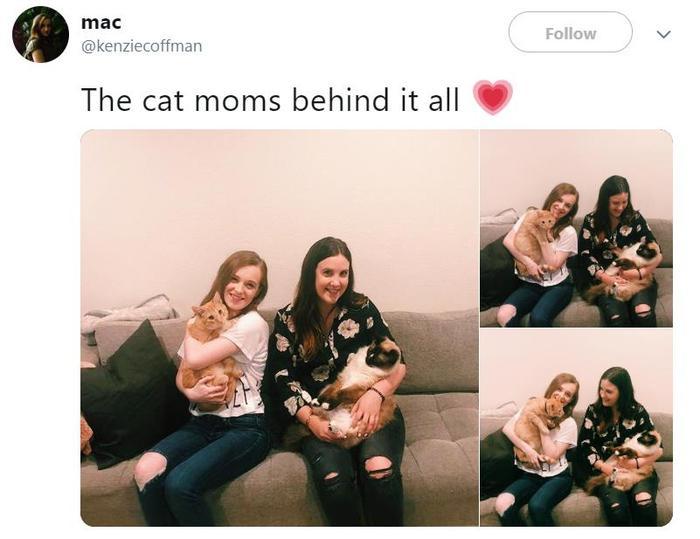Open mac's profile avatar picture

point(40,34)
